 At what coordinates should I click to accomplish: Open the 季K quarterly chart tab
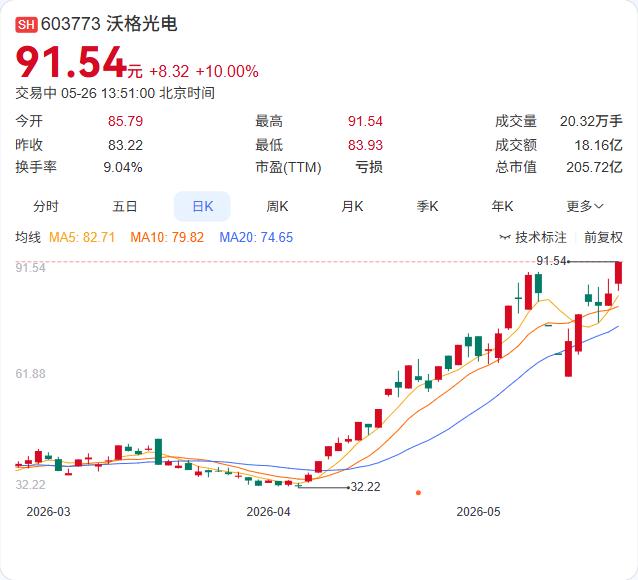(427, 206)
